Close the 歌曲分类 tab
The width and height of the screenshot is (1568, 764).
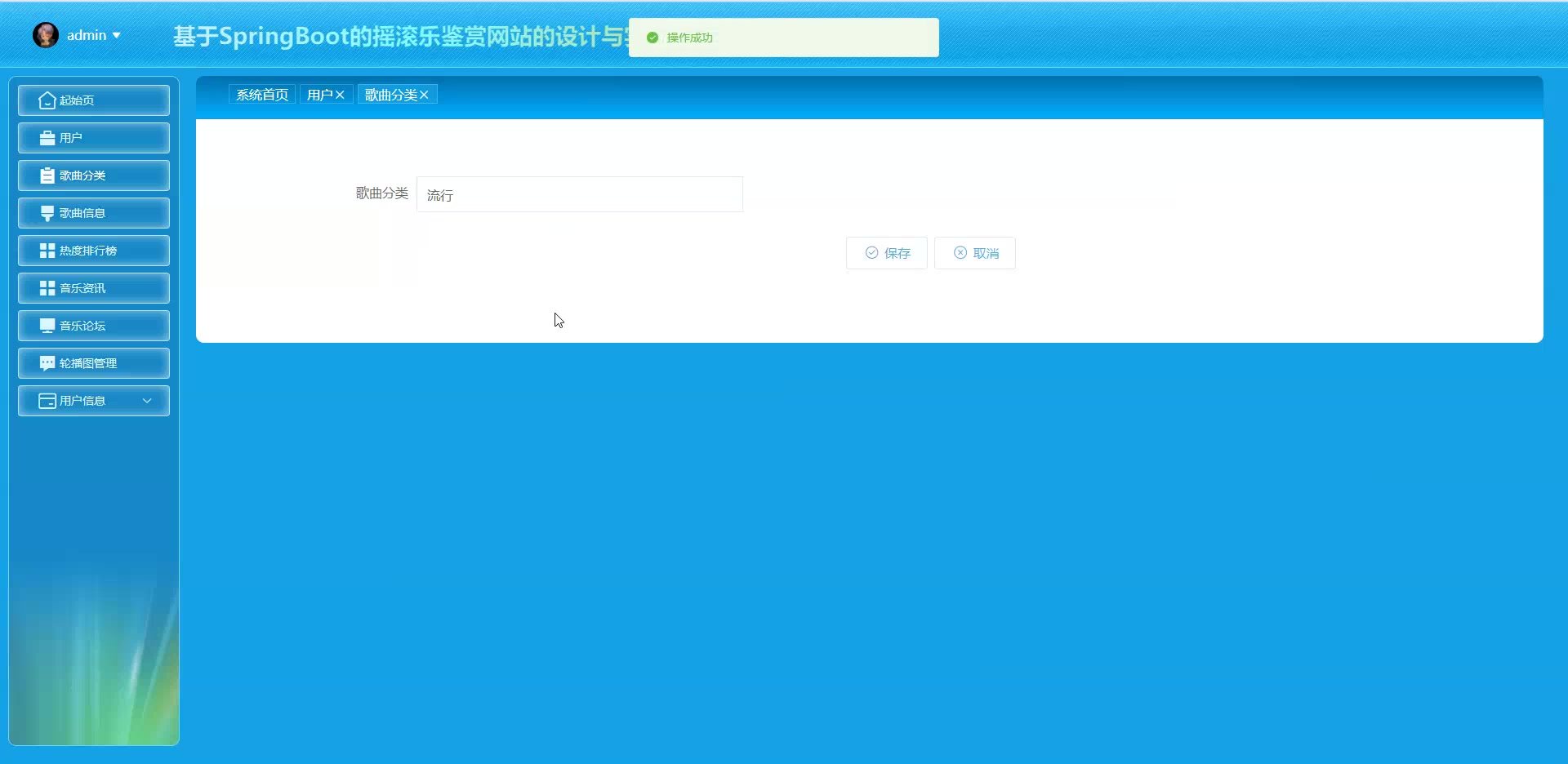coord(424,95)
